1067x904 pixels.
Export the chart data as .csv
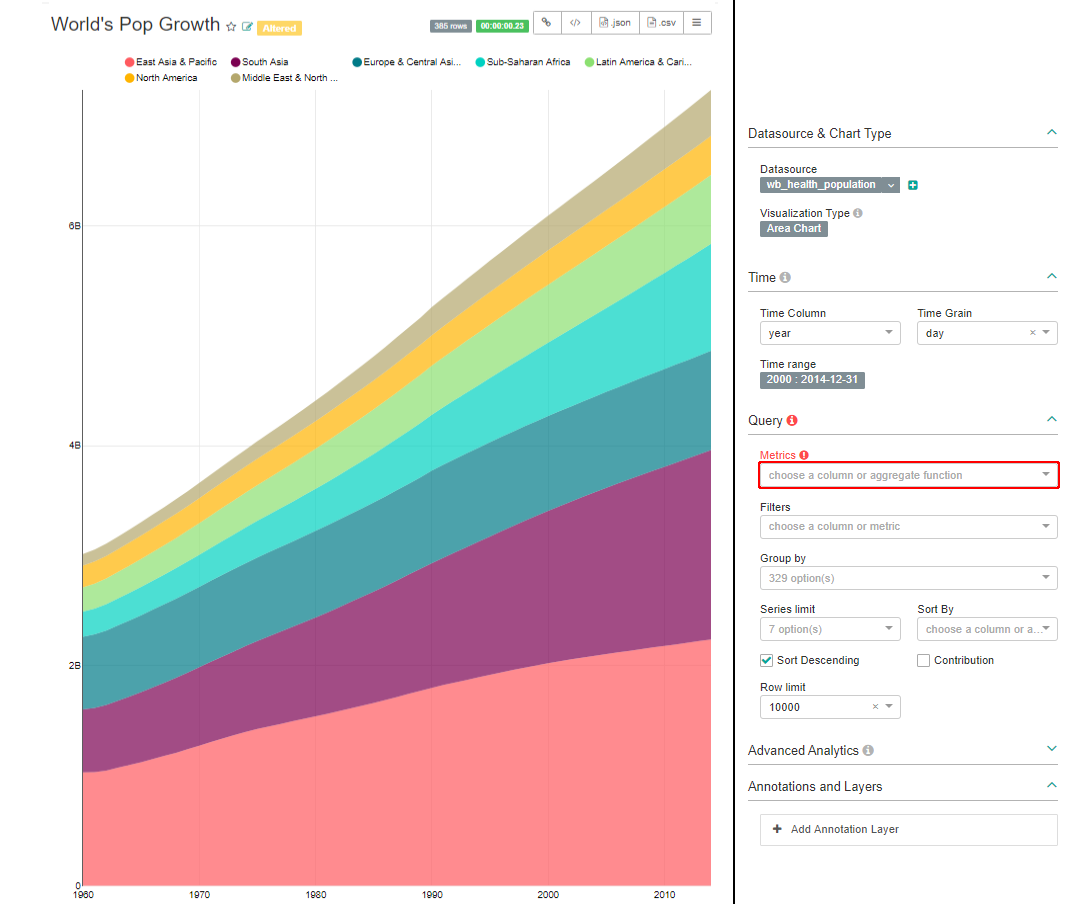coord(660,23)
